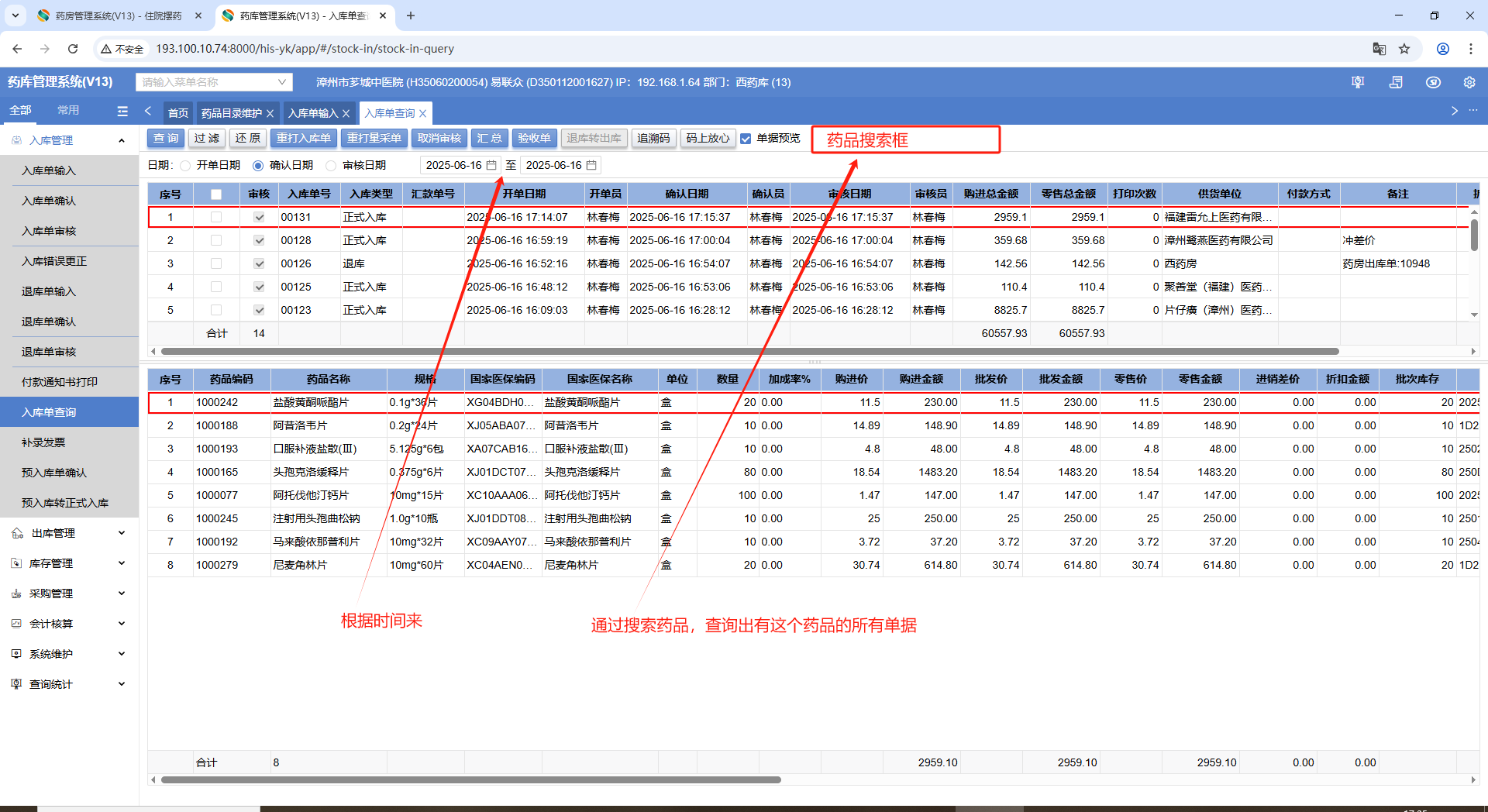Viewport: 1488px width, 812px height.
Task: Open the start date calendar icon
Action: point(491,165)
